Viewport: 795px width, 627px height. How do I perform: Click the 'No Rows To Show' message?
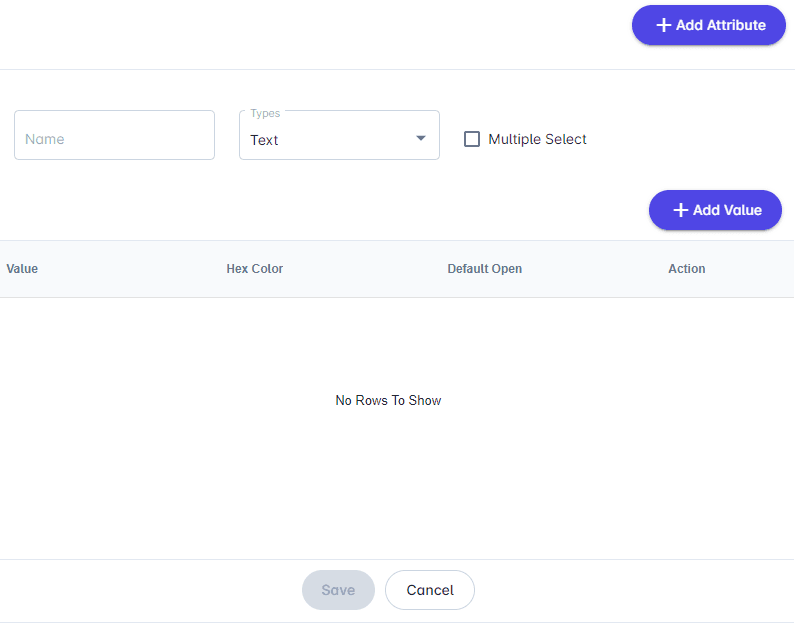(x=388, y=400)
